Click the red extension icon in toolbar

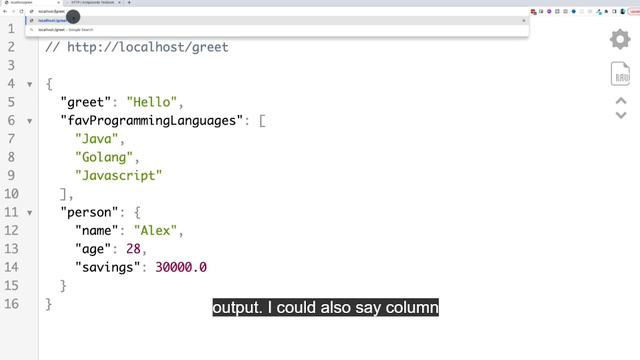click(533, 11)
